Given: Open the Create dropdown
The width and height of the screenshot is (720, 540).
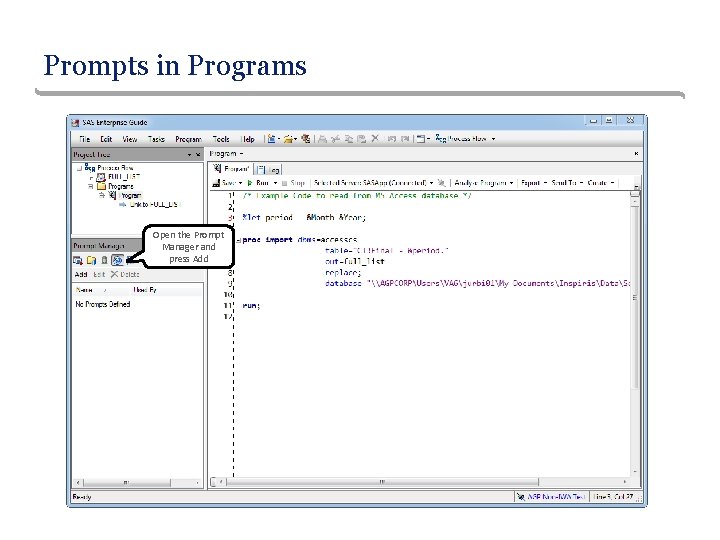Looking at the screenshot, I should pos(612,183).
